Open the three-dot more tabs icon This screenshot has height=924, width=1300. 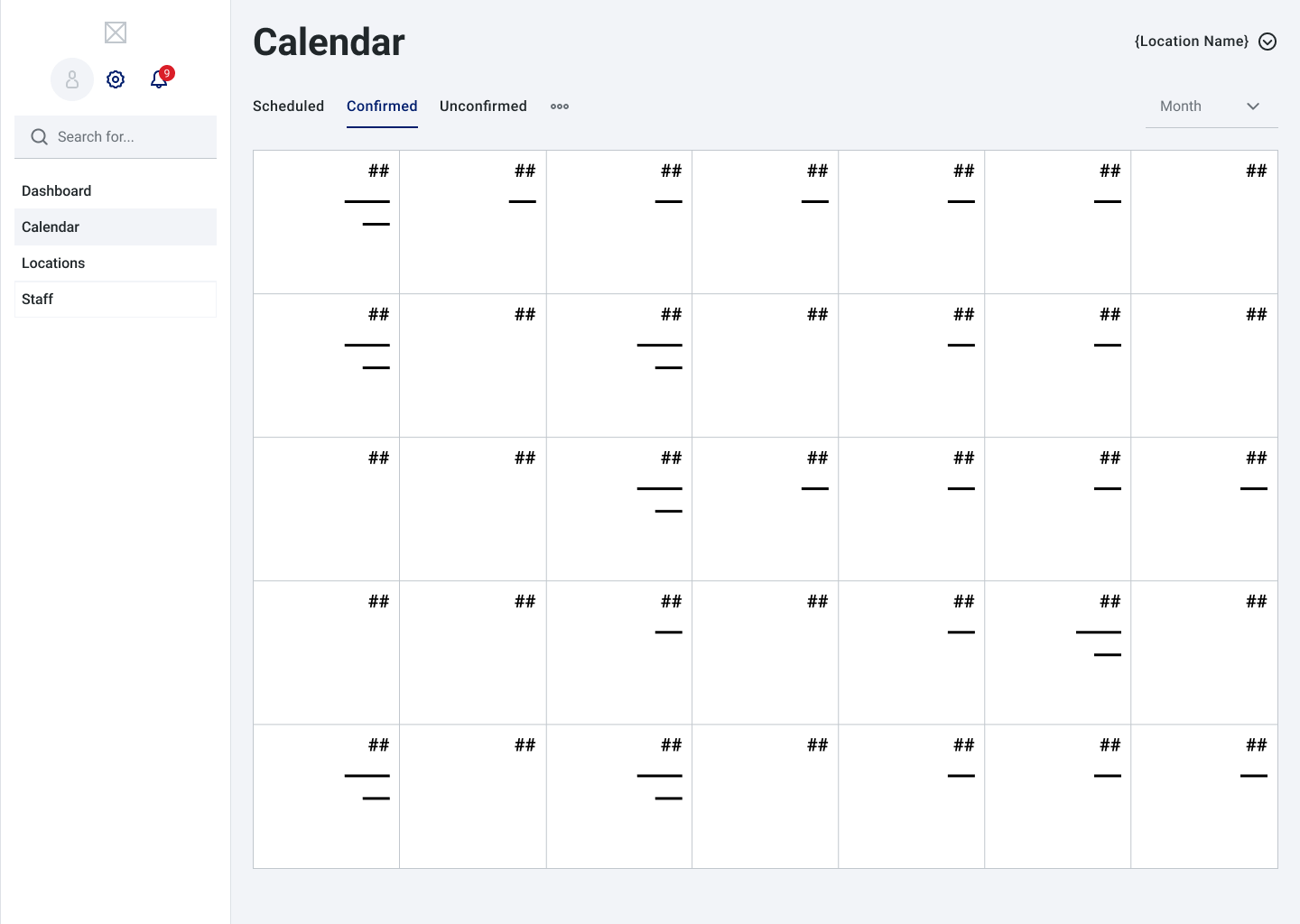click(x=560, y=106)
